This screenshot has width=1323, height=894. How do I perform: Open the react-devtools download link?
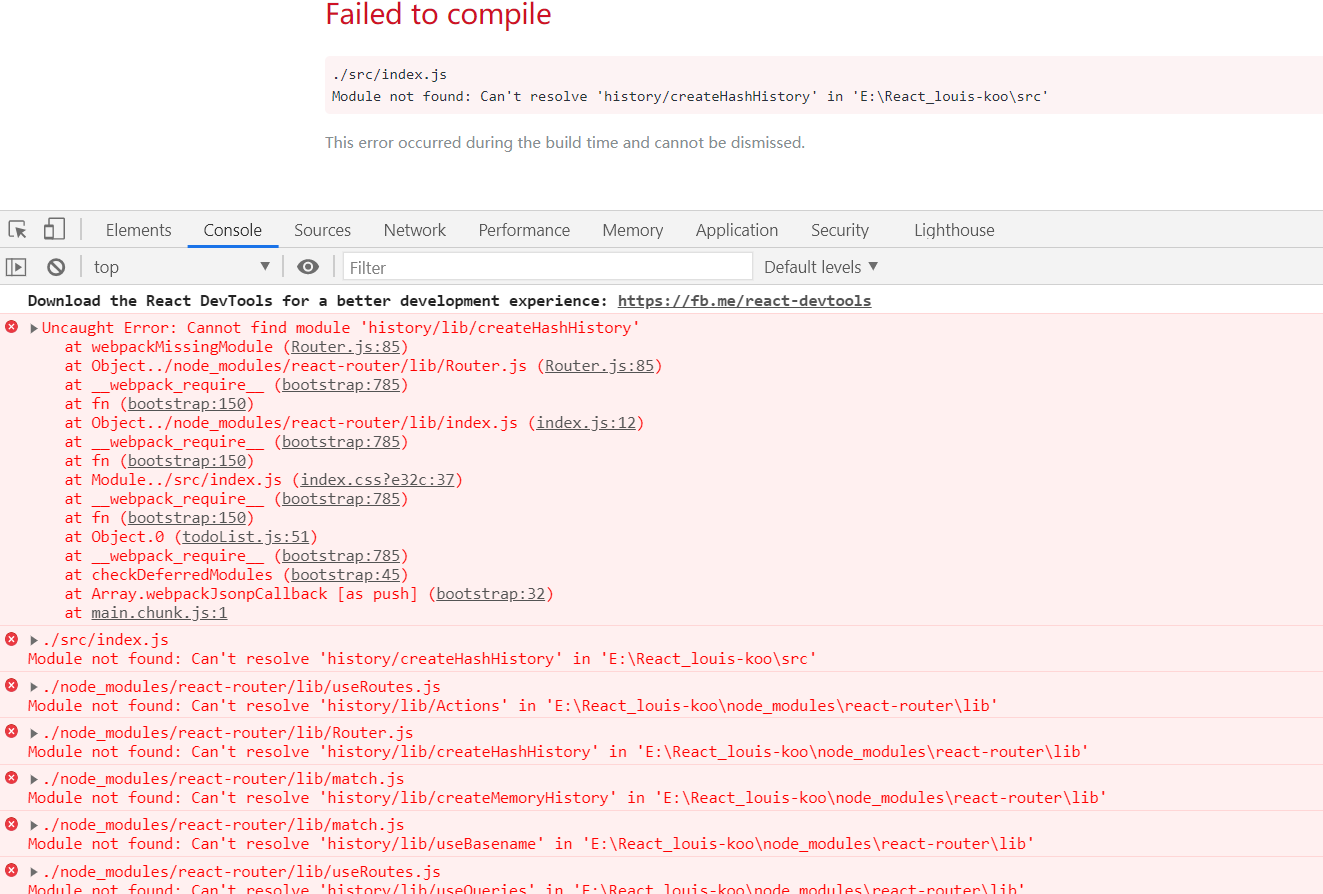pyautogui.click(x=744, y=300)
